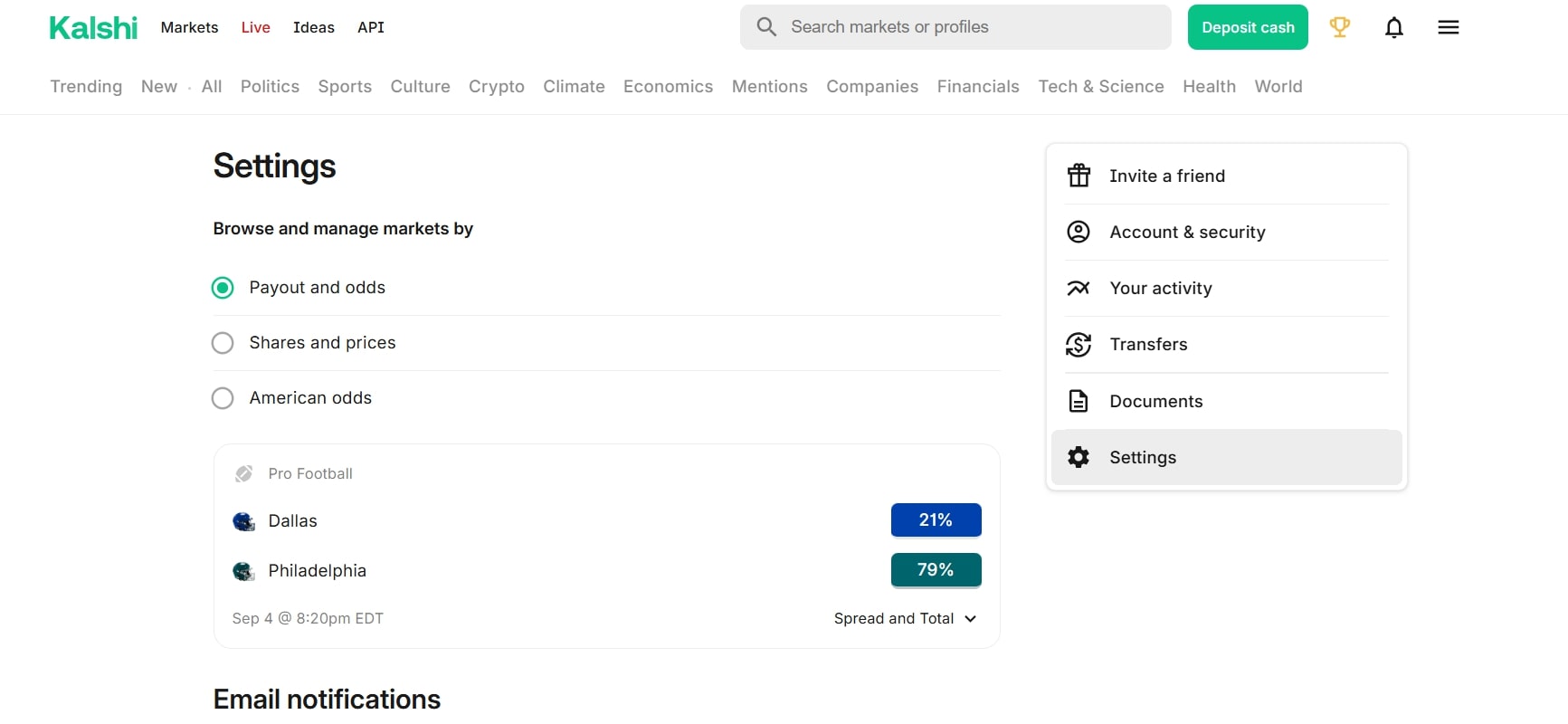Switch to New category
Image resolution: width=1568 pixels, height=724 pixels.
[159, 86]
